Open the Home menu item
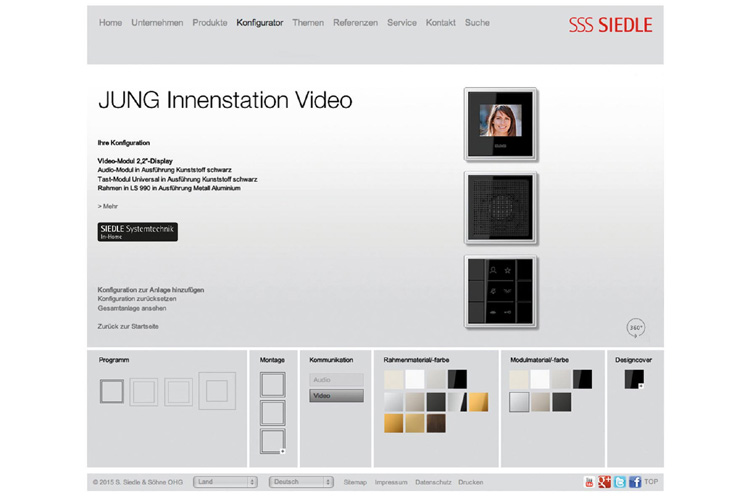This screenshot has width=750, height=500. tap(110, 22)
